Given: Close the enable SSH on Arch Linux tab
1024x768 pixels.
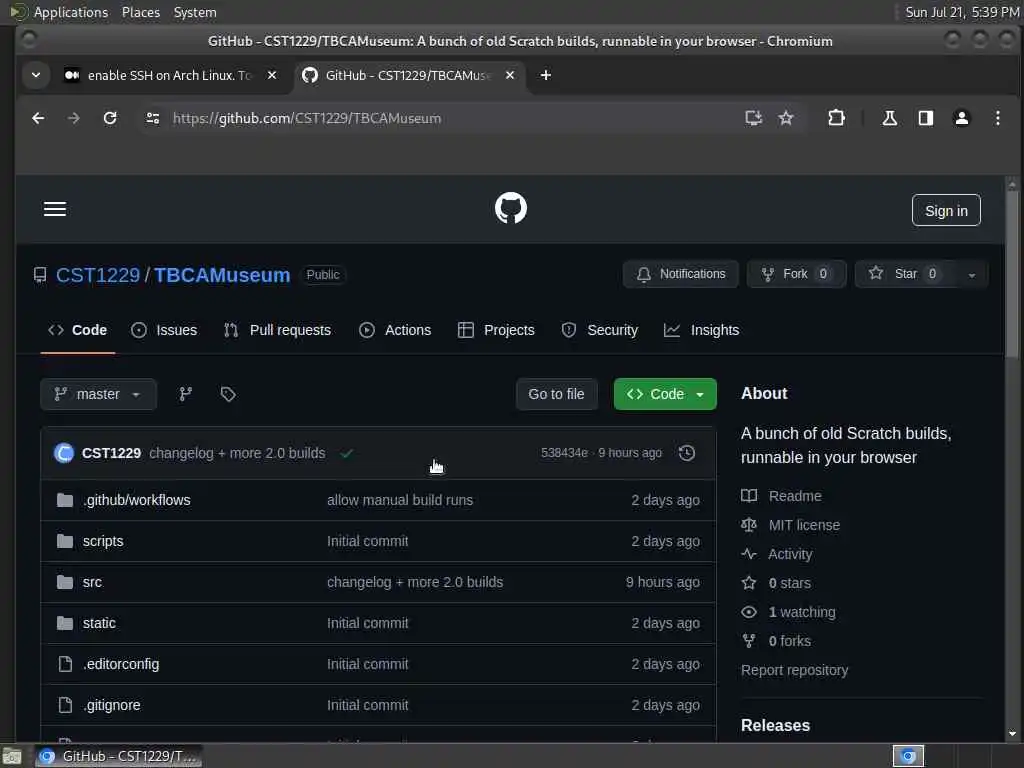Looking at the screenshot, I should click(272, 75).
